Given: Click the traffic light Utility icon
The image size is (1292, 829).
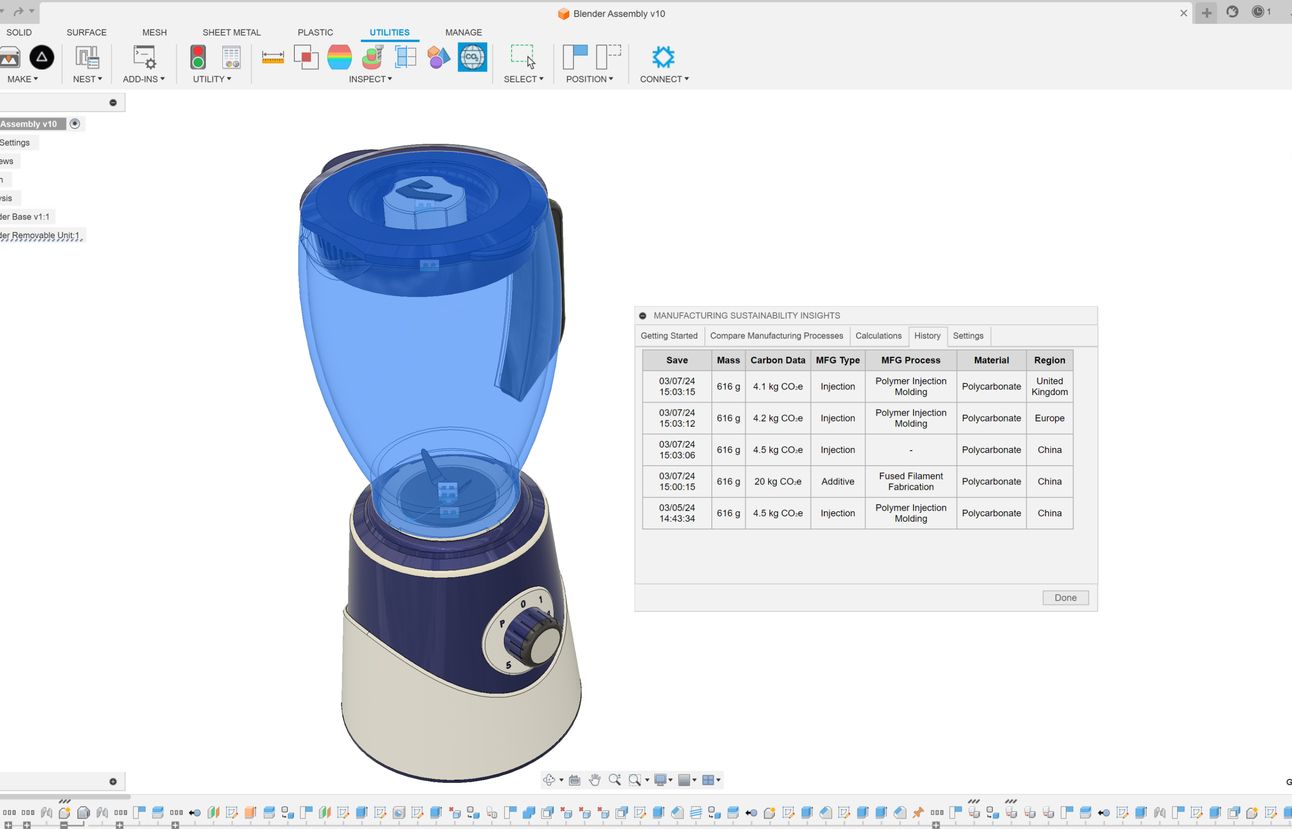Looking at the screenshot, I should (198, 57).
